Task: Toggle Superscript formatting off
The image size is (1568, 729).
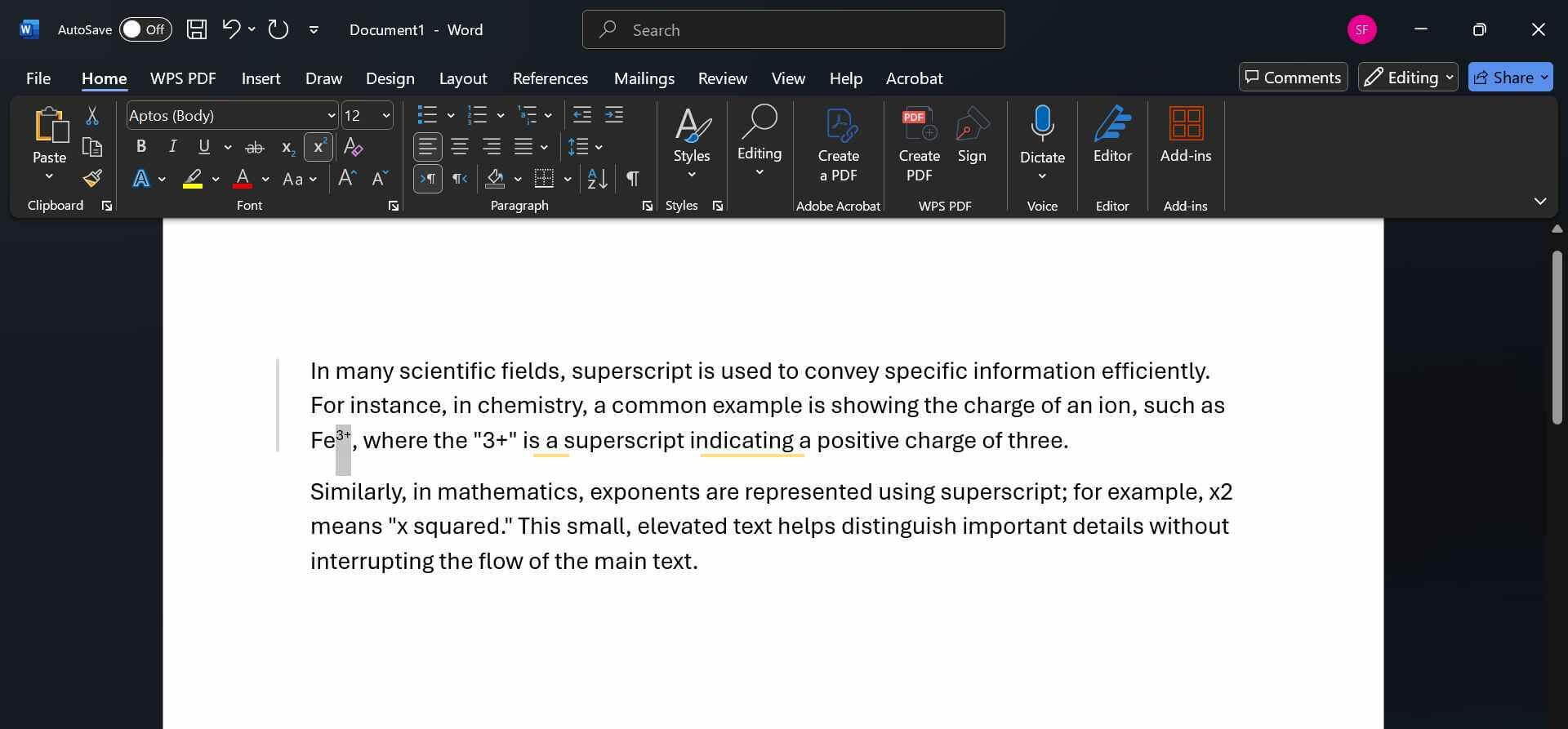Action: click(318, 147)
